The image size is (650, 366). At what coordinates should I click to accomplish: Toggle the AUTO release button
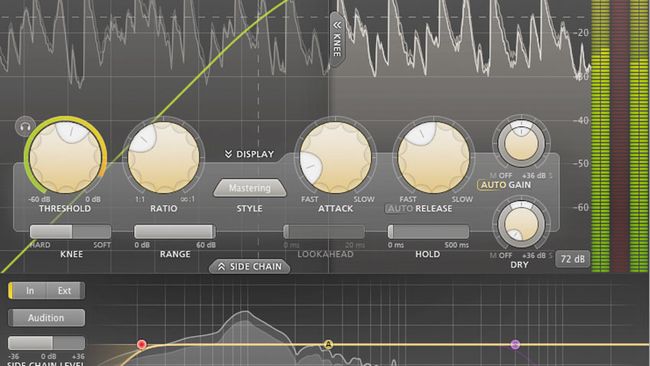coord(400,208)
